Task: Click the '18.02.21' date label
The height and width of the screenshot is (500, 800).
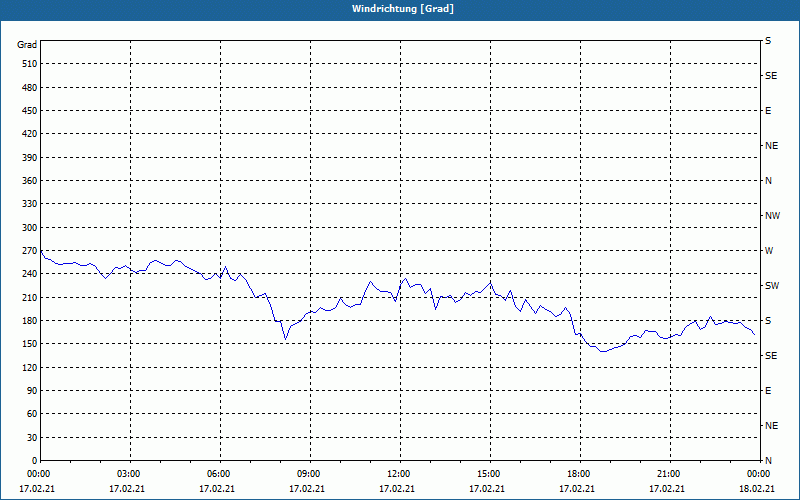Action: [x=757, y=488]
